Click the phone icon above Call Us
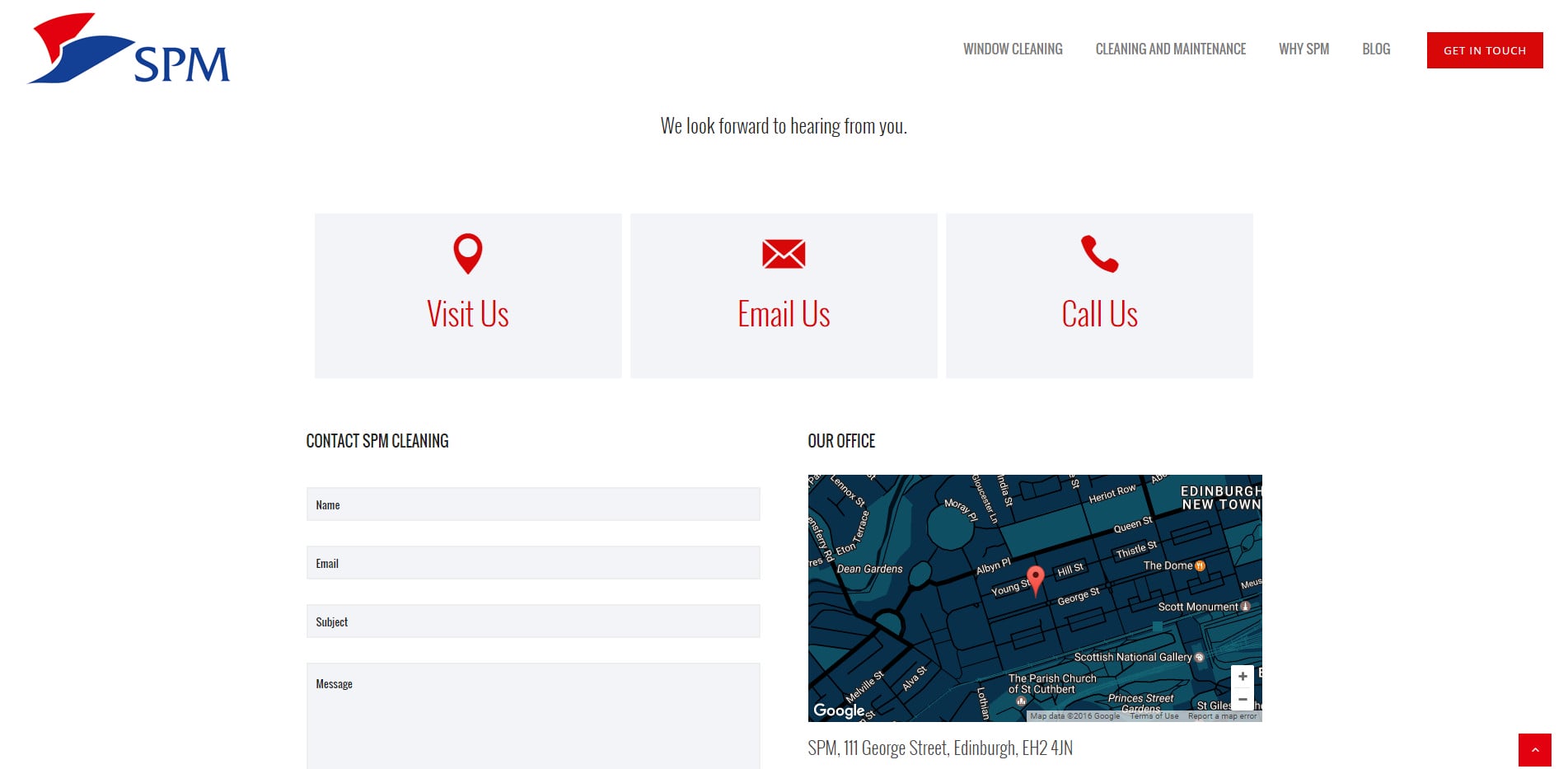 [1099, 254]
